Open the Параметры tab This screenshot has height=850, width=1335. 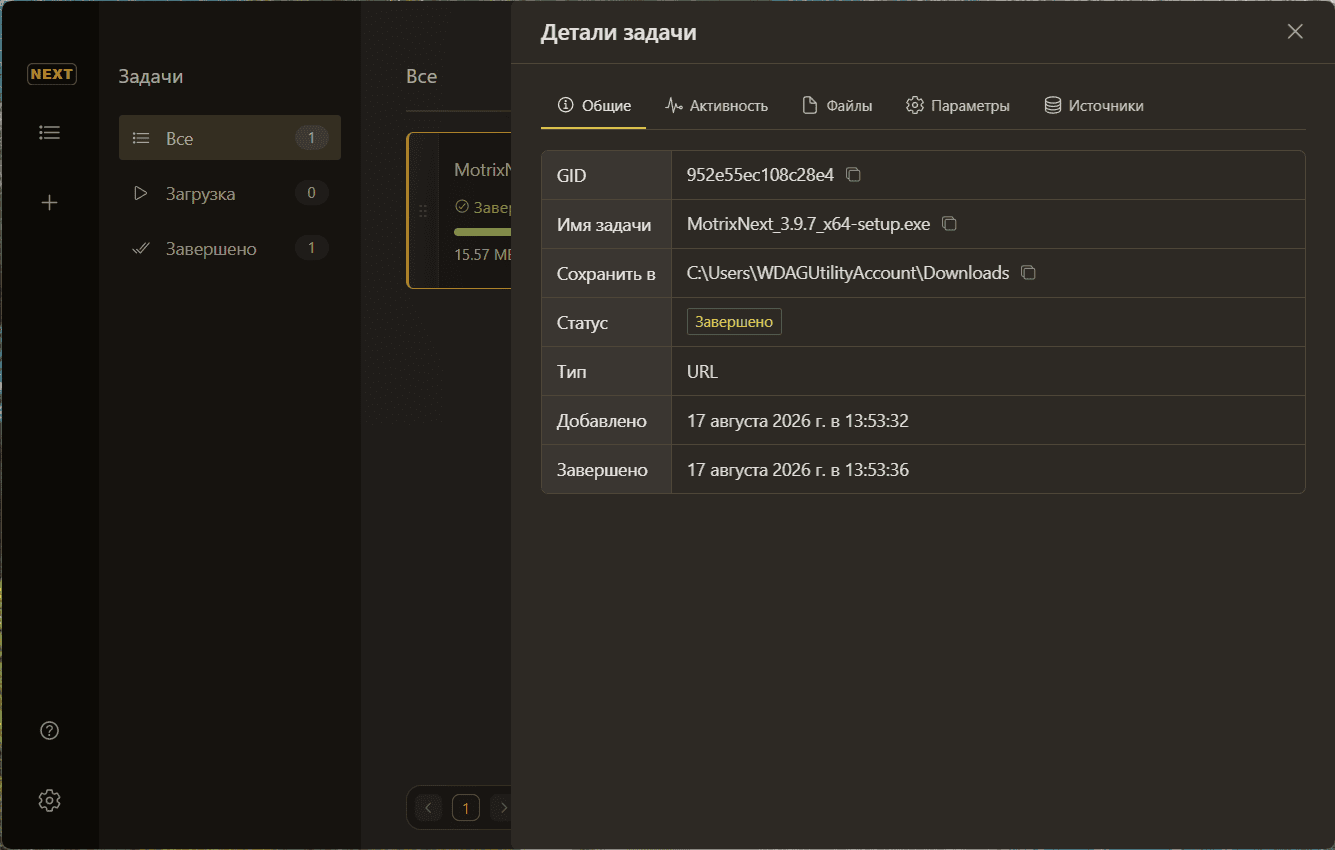(958, 106)
